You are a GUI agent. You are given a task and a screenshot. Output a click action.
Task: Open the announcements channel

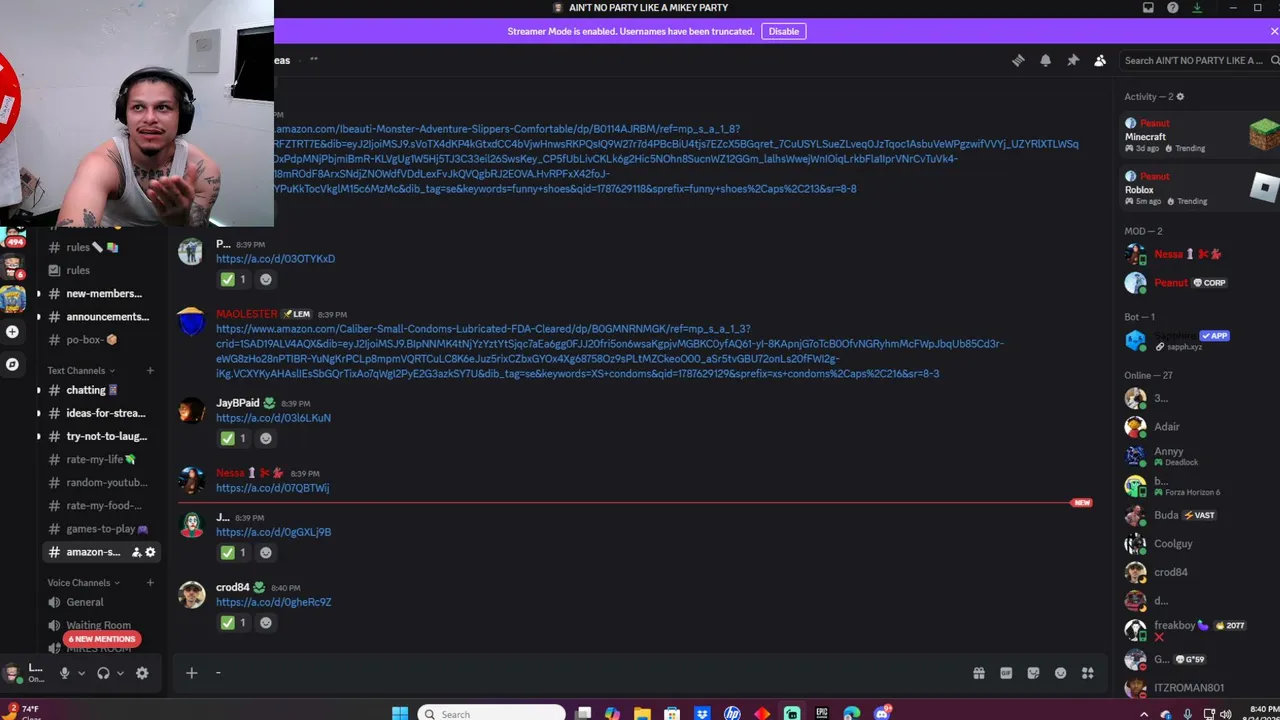click(x=99, y=317)
